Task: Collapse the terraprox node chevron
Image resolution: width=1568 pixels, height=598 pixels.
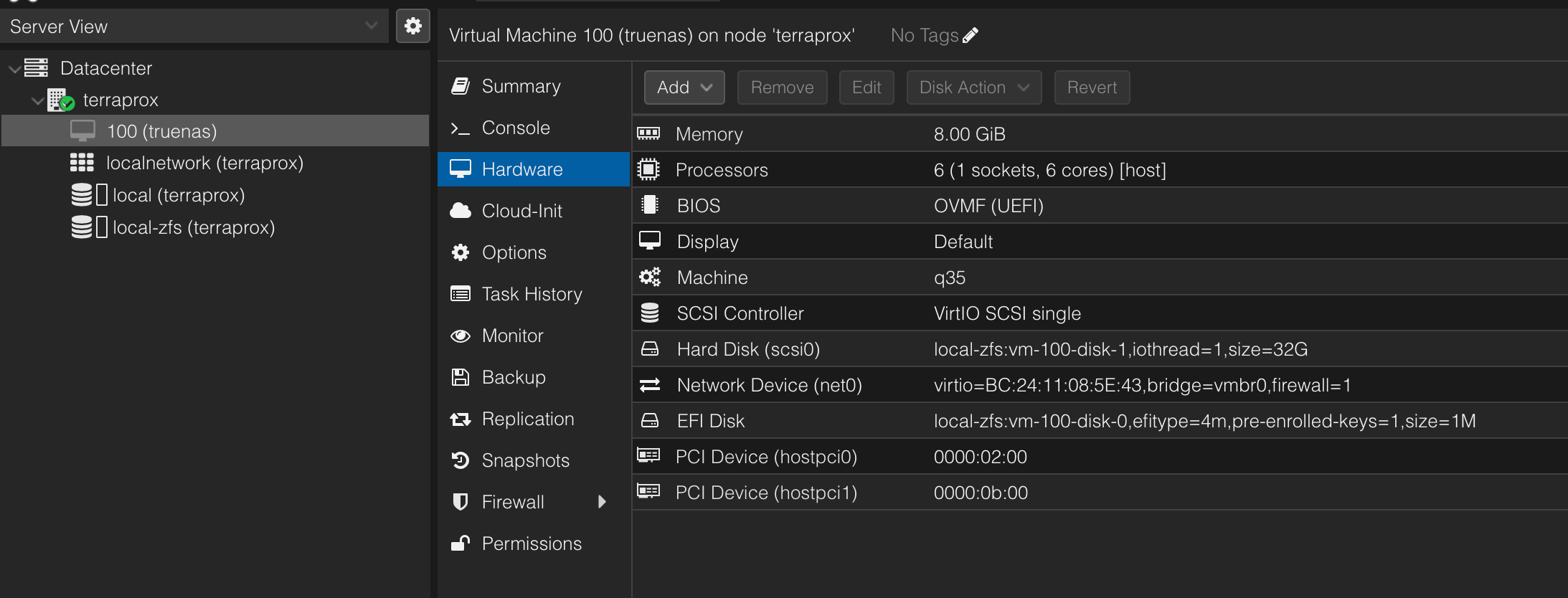Action: point(38,101)
